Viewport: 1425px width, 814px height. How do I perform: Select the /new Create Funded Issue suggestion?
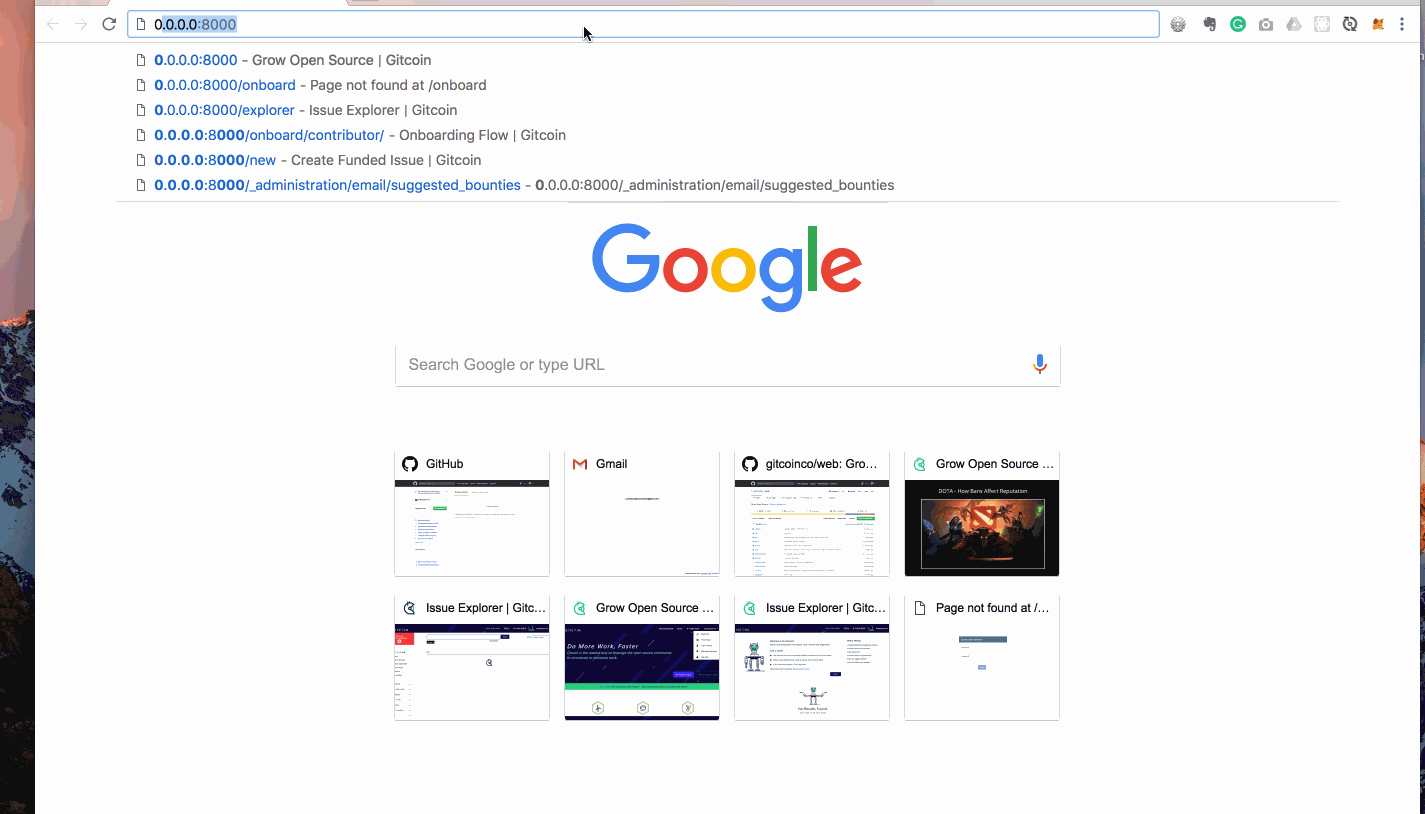tap(727, 160)
